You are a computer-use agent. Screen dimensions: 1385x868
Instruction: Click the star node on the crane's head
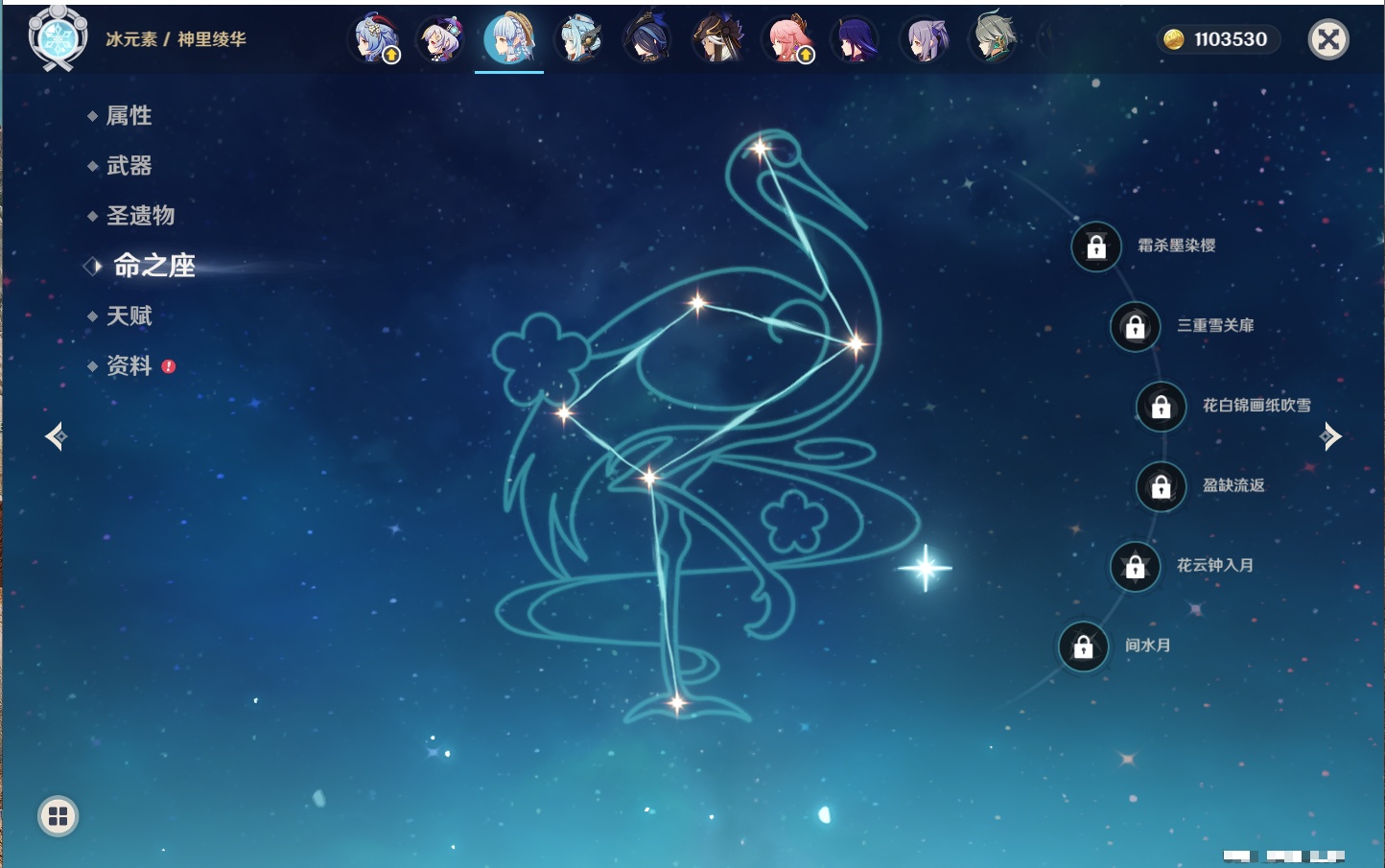pyautogui.click(x=760, y=149)
